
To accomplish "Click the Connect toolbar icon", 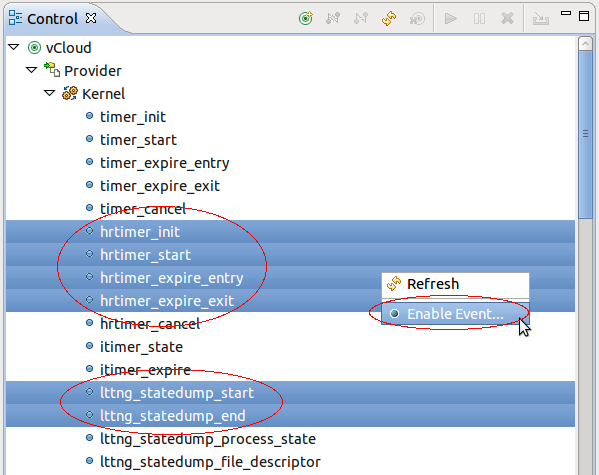I will coord(333,18).
